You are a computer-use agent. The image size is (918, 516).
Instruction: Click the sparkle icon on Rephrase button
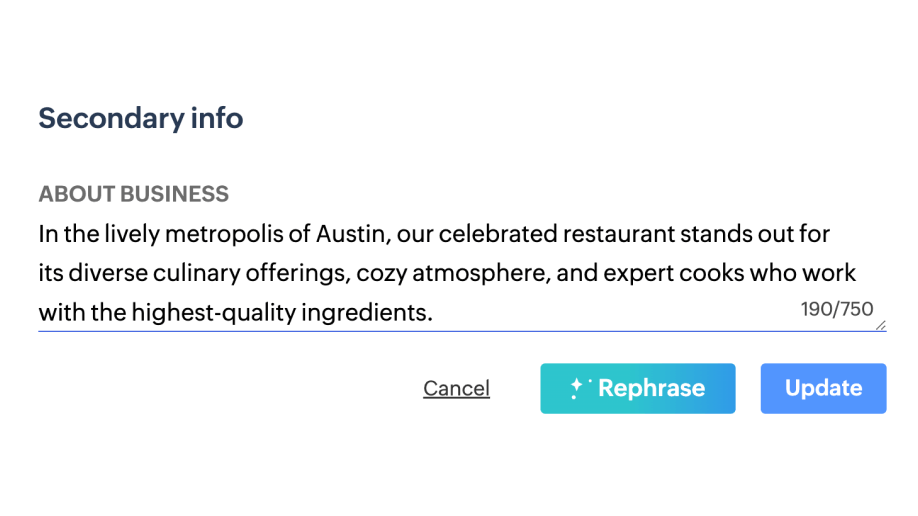point(579,389)
